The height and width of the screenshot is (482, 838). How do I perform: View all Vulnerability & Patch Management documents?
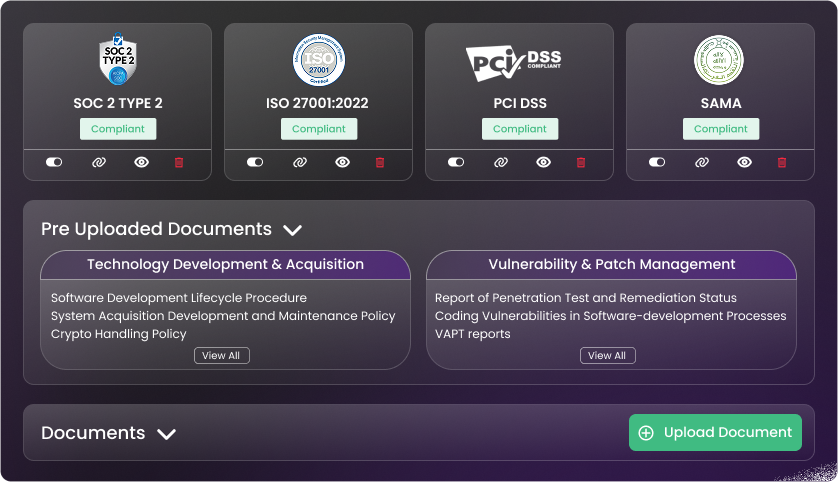607,356
